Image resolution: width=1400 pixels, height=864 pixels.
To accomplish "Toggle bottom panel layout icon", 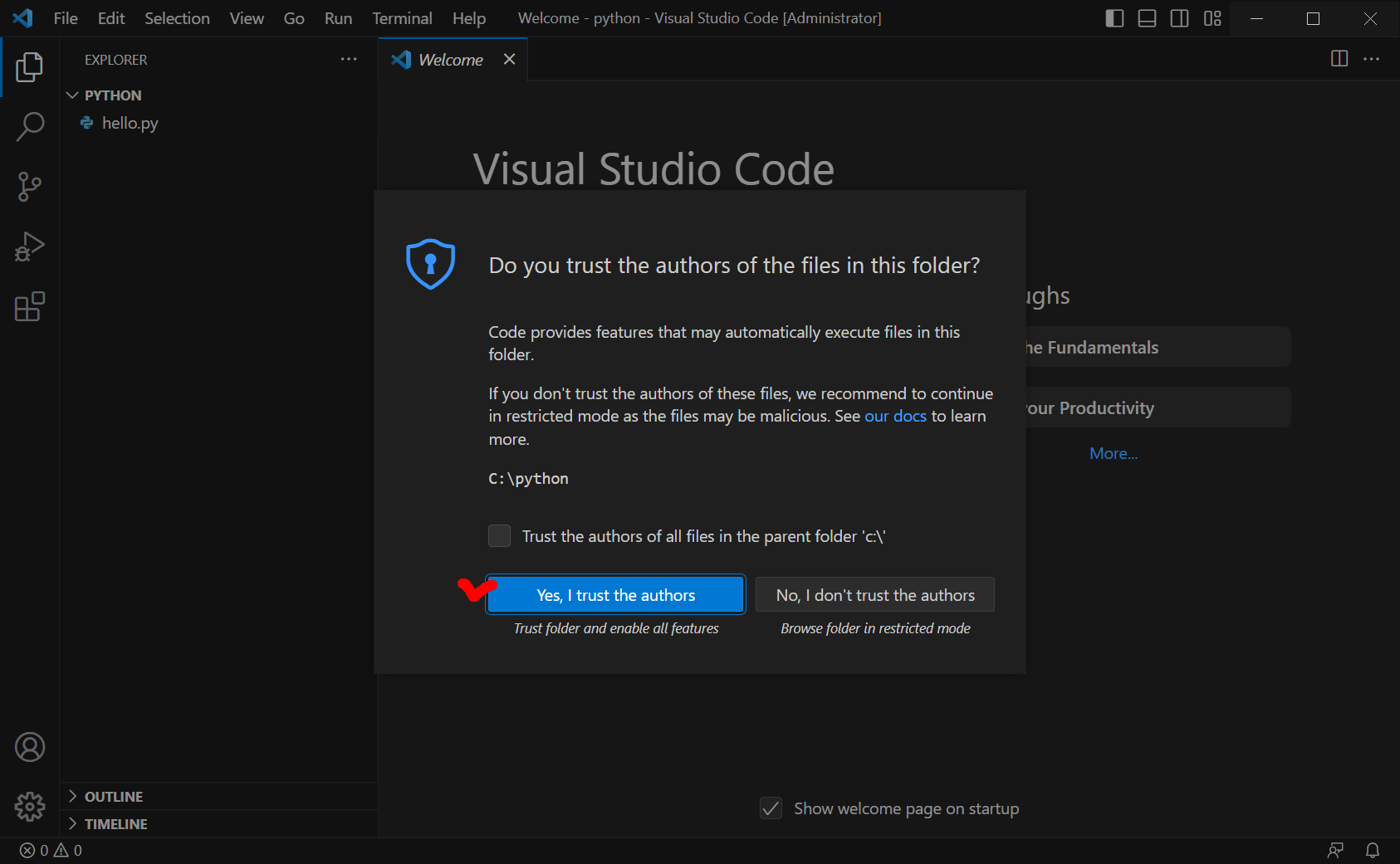I will pos(1147,18).
